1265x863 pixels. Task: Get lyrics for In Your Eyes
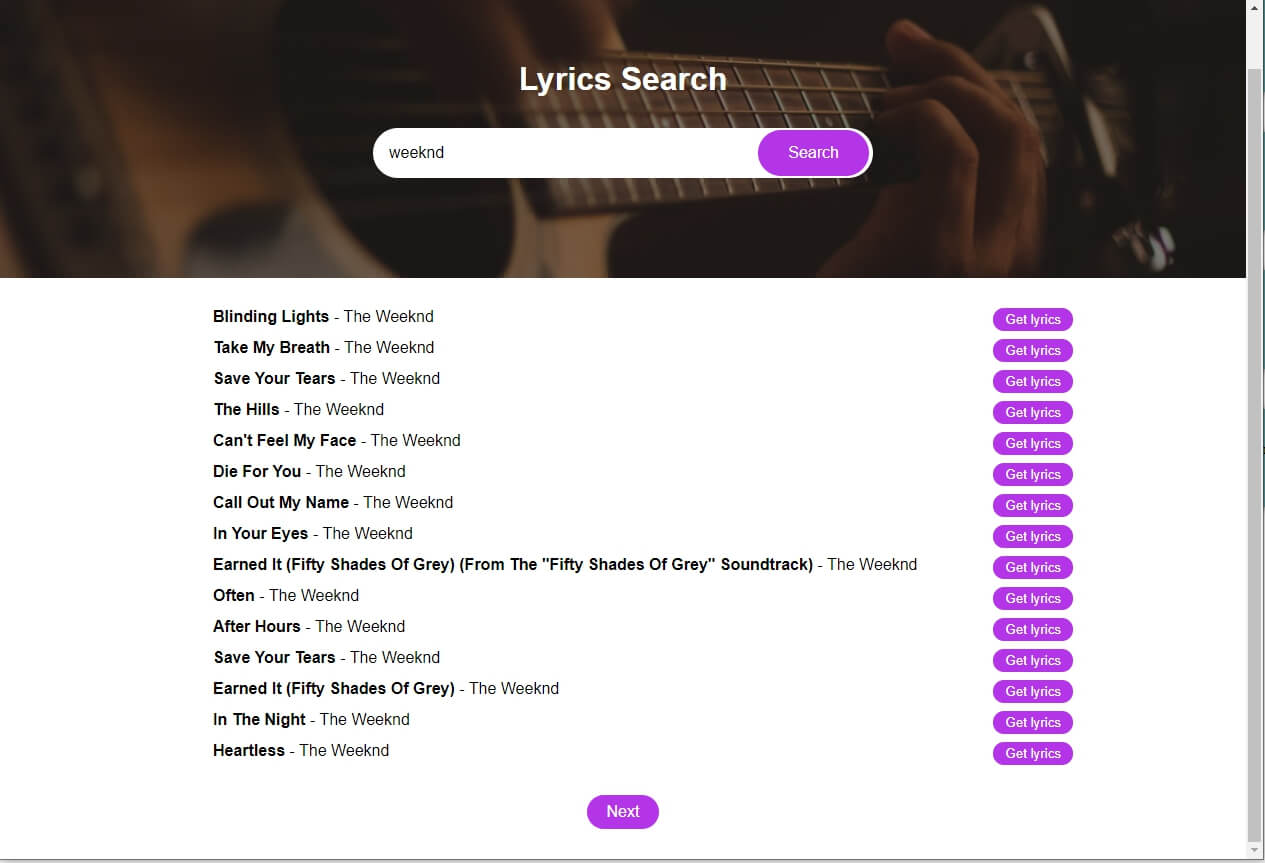click(x=1032, y=536)
